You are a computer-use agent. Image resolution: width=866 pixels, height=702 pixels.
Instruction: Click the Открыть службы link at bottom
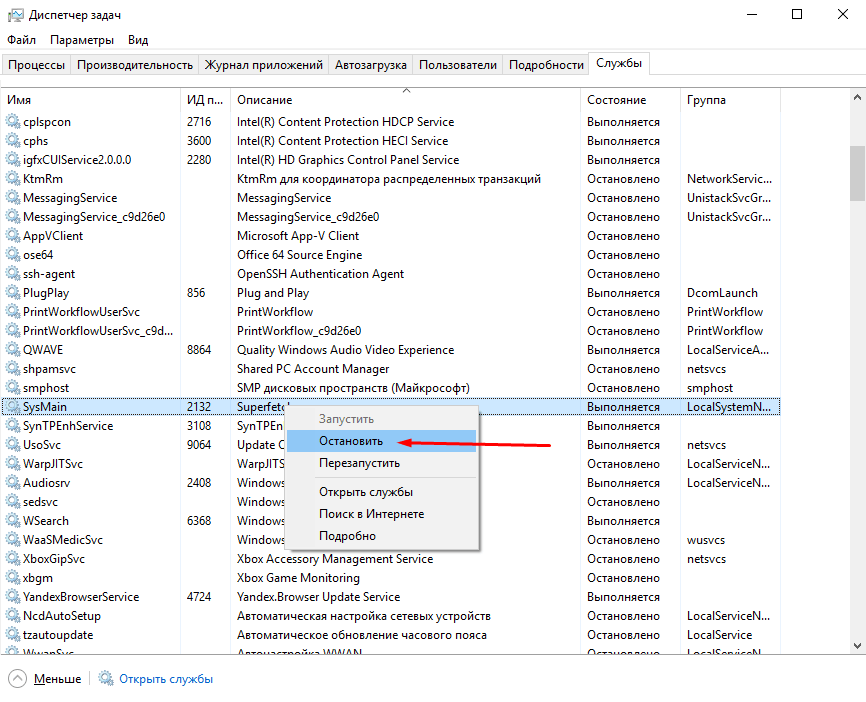click(x=166, y=679)
